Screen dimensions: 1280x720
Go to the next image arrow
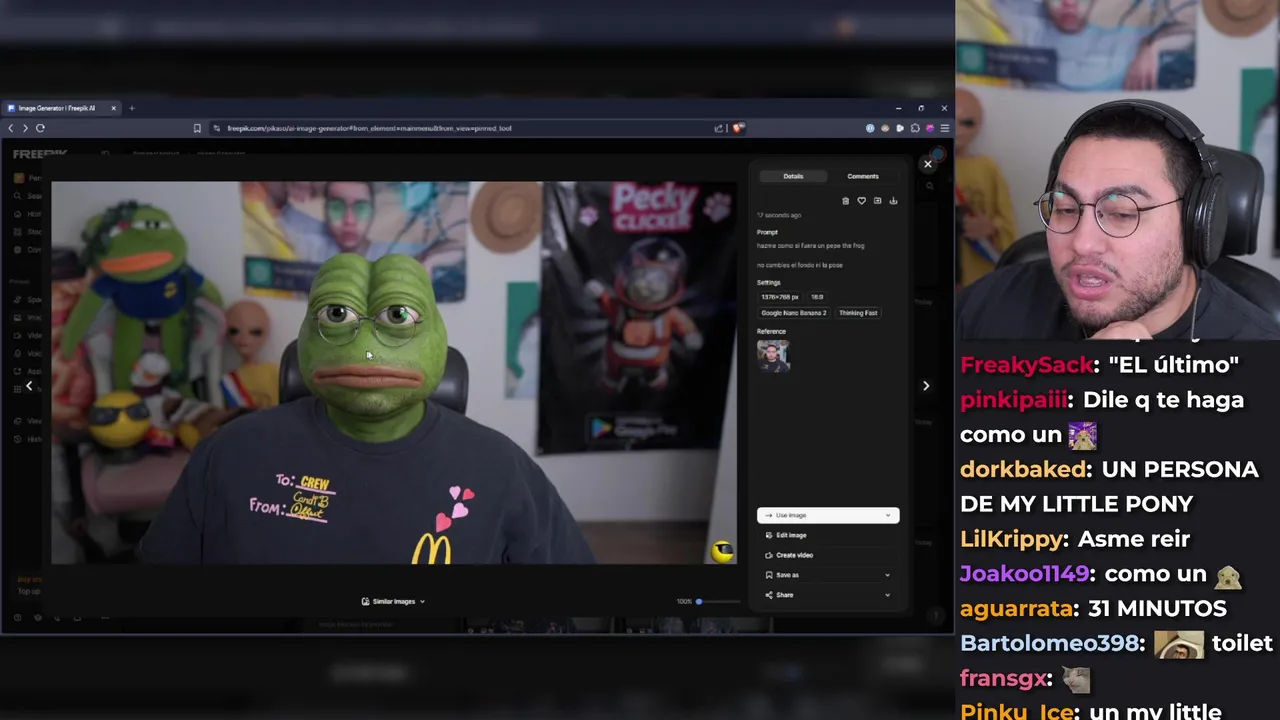[925, 385]
